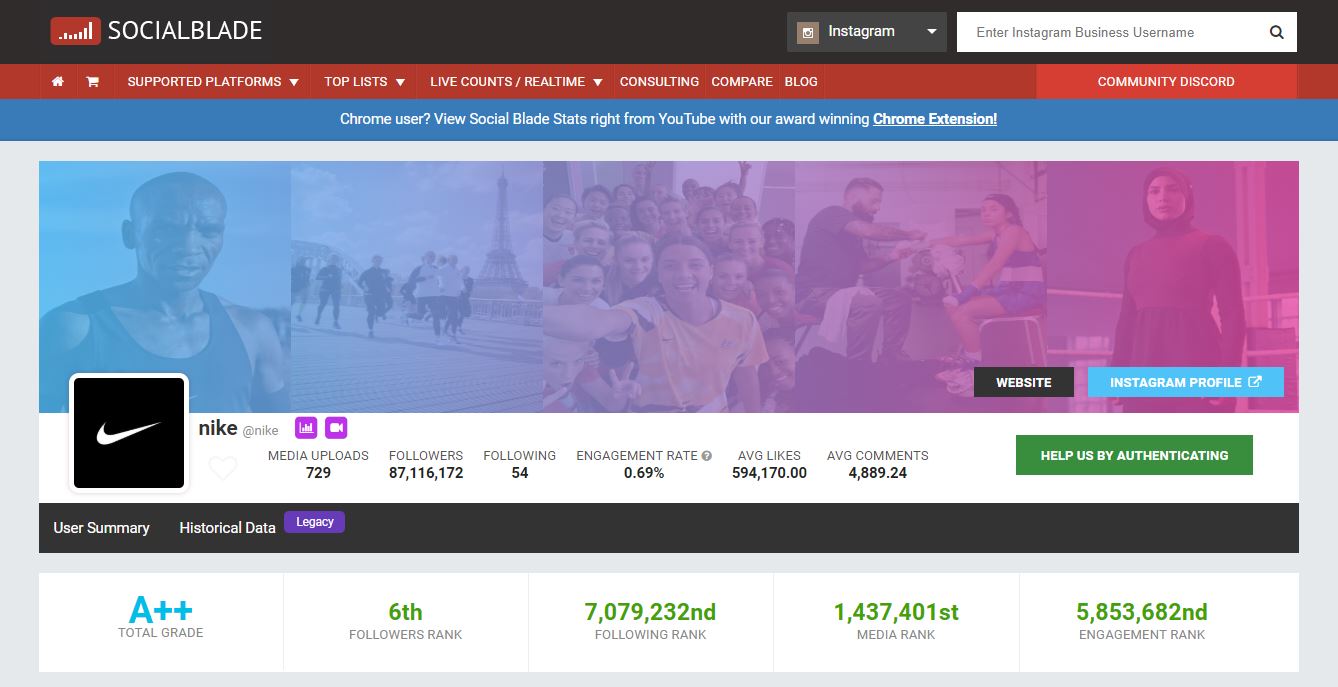
Task: Click the purple video camera icon beside nike
Action: click(336, 427)
